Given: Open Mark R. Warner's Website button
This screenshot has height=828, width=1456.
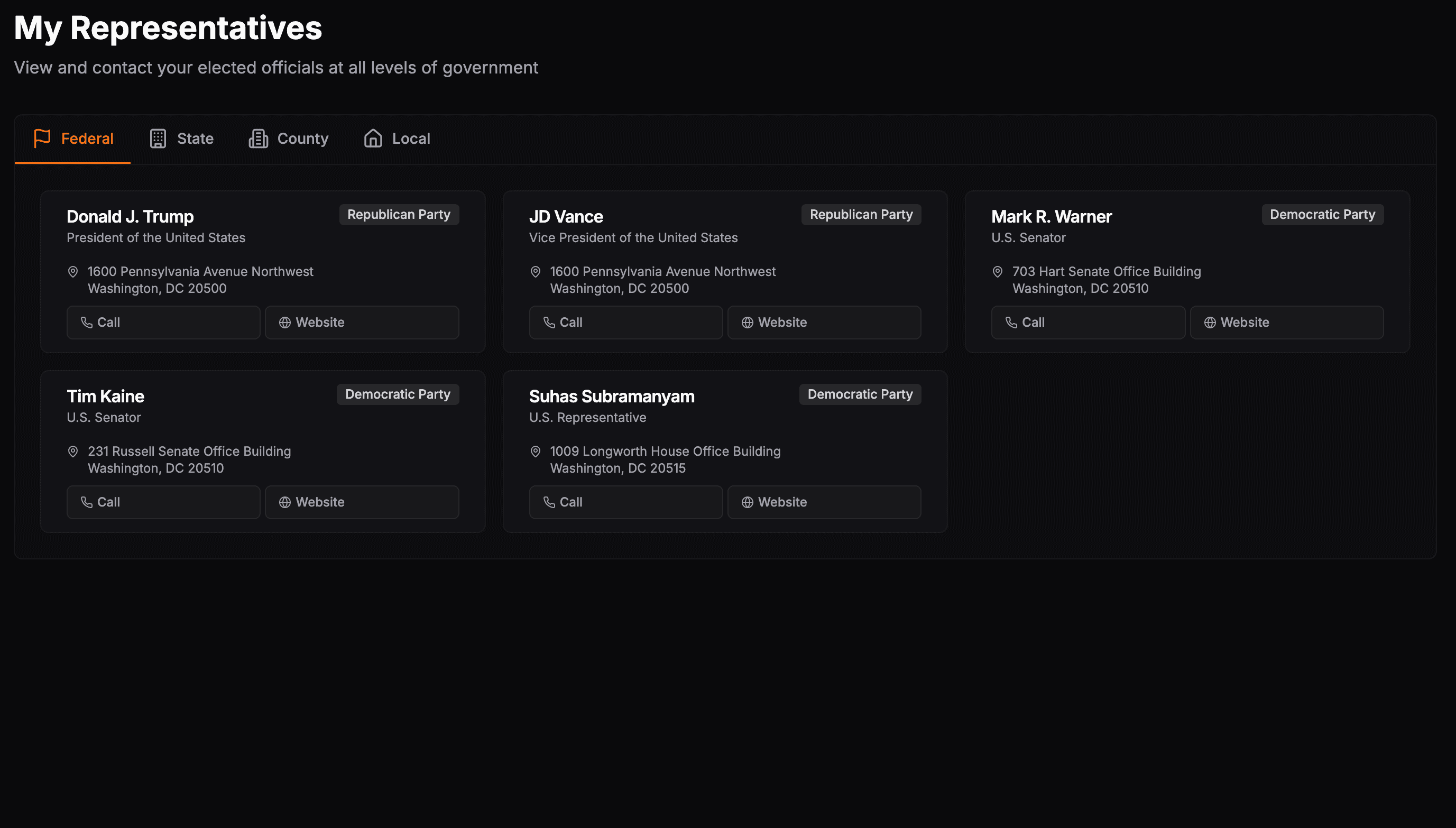Looking at the screenshot, I should click(x=1287, y=323).
